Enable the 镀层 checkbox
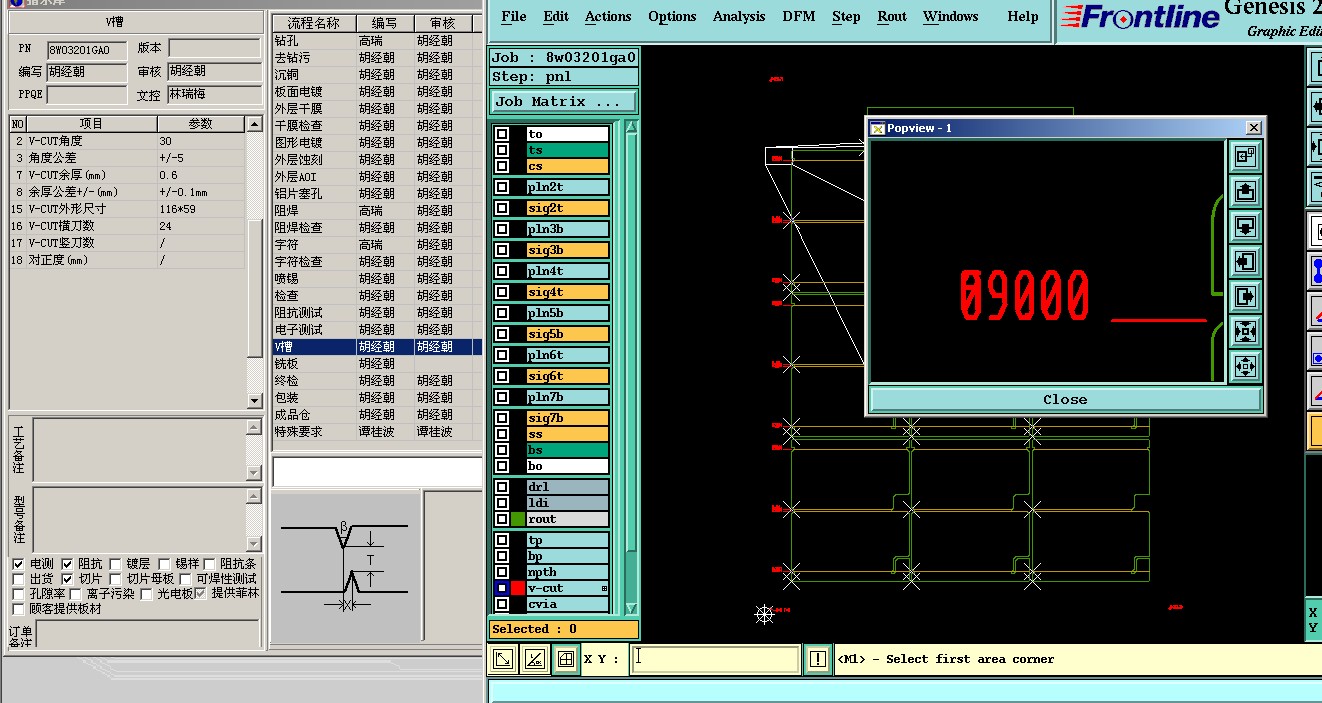This screenshot has height=703, width=1322. (x=116, y=564)
